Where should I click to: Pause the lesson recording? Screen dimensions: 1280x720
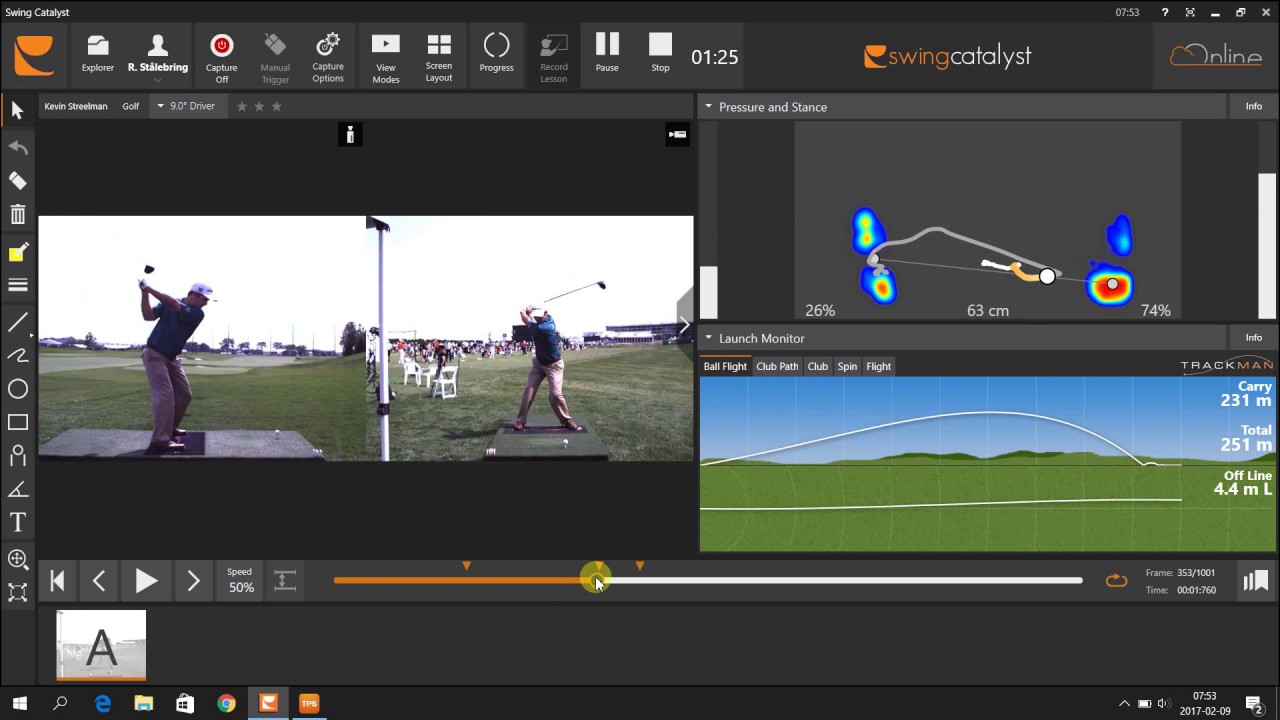coord(607,54)
